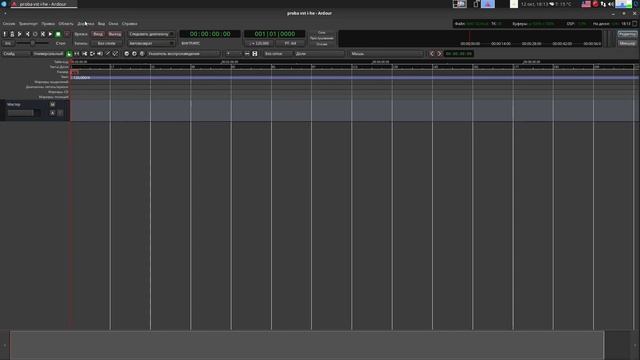
Task: Click the tempo 120,000 button
Action: point(259,43)
